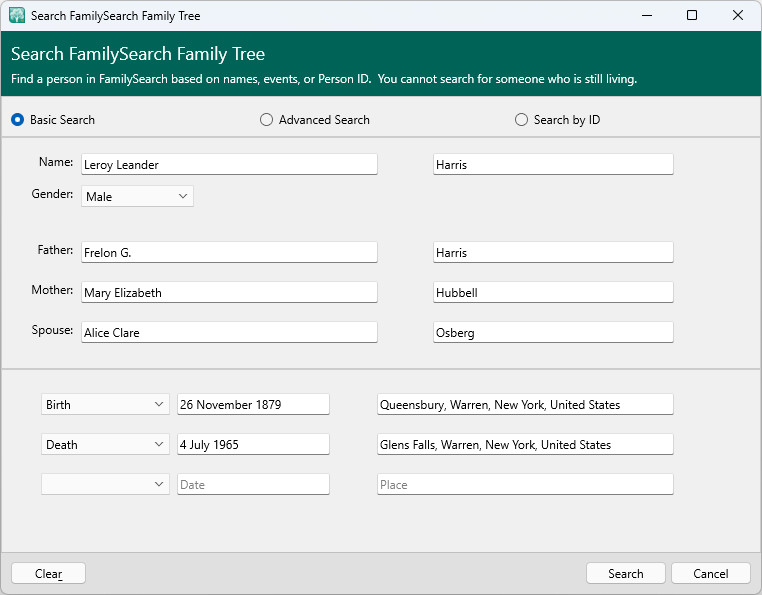The width and height of the screenshot is (762, 595).
Task: Open the Birth event type dropdown
Action: pos(105,404)
